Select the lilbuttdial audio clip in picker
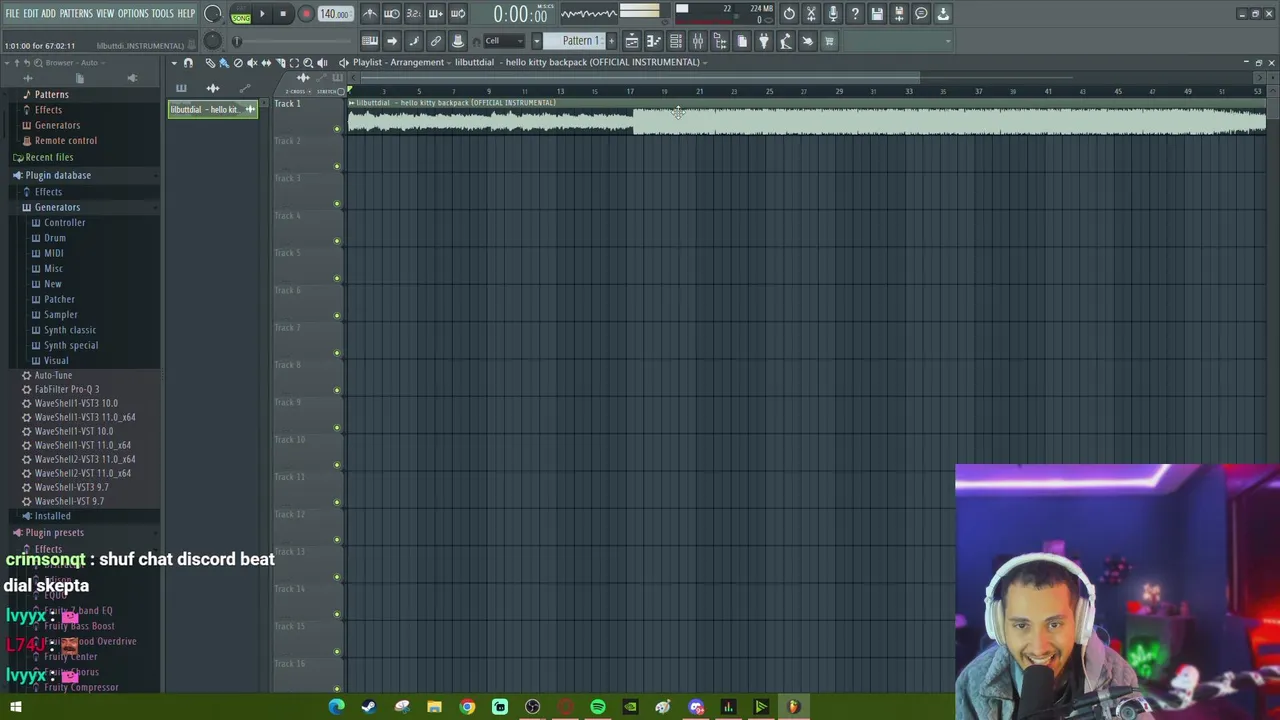Image resolution: width=1280 pixels, height=720 pixels. [213, 109]
